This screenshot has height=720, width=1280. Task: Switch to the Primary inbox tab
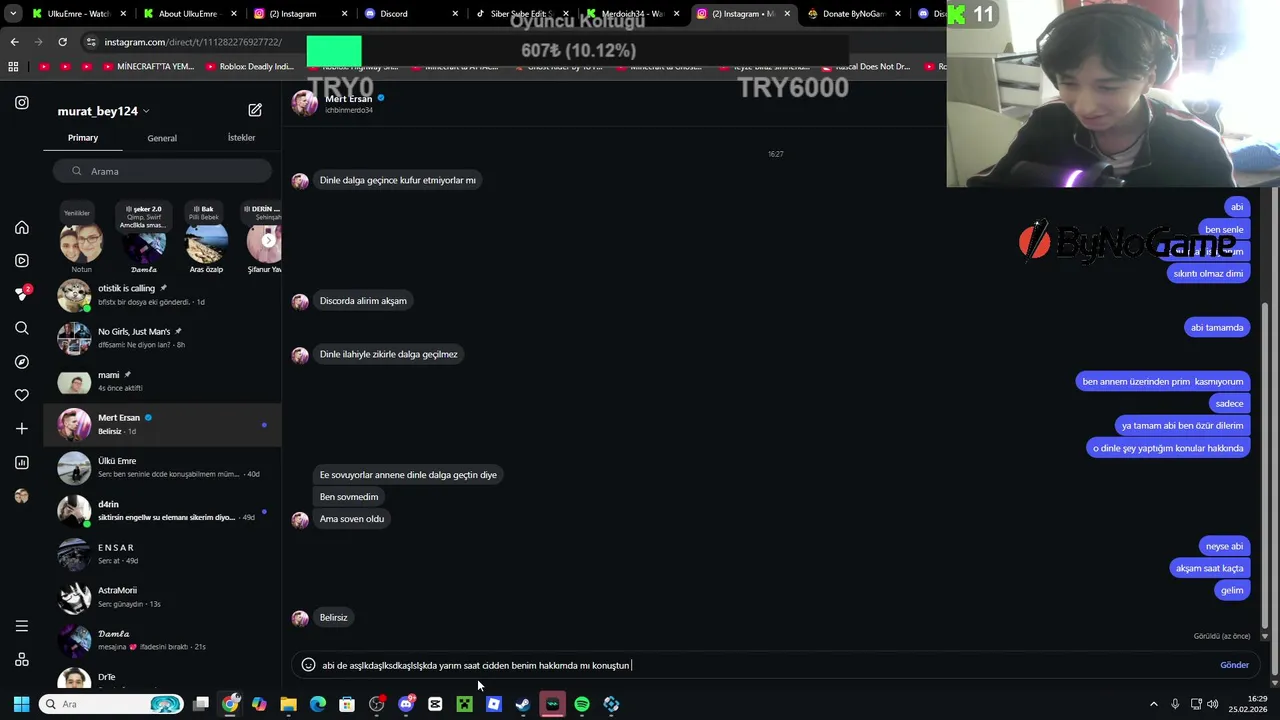[x=83, y=137]
